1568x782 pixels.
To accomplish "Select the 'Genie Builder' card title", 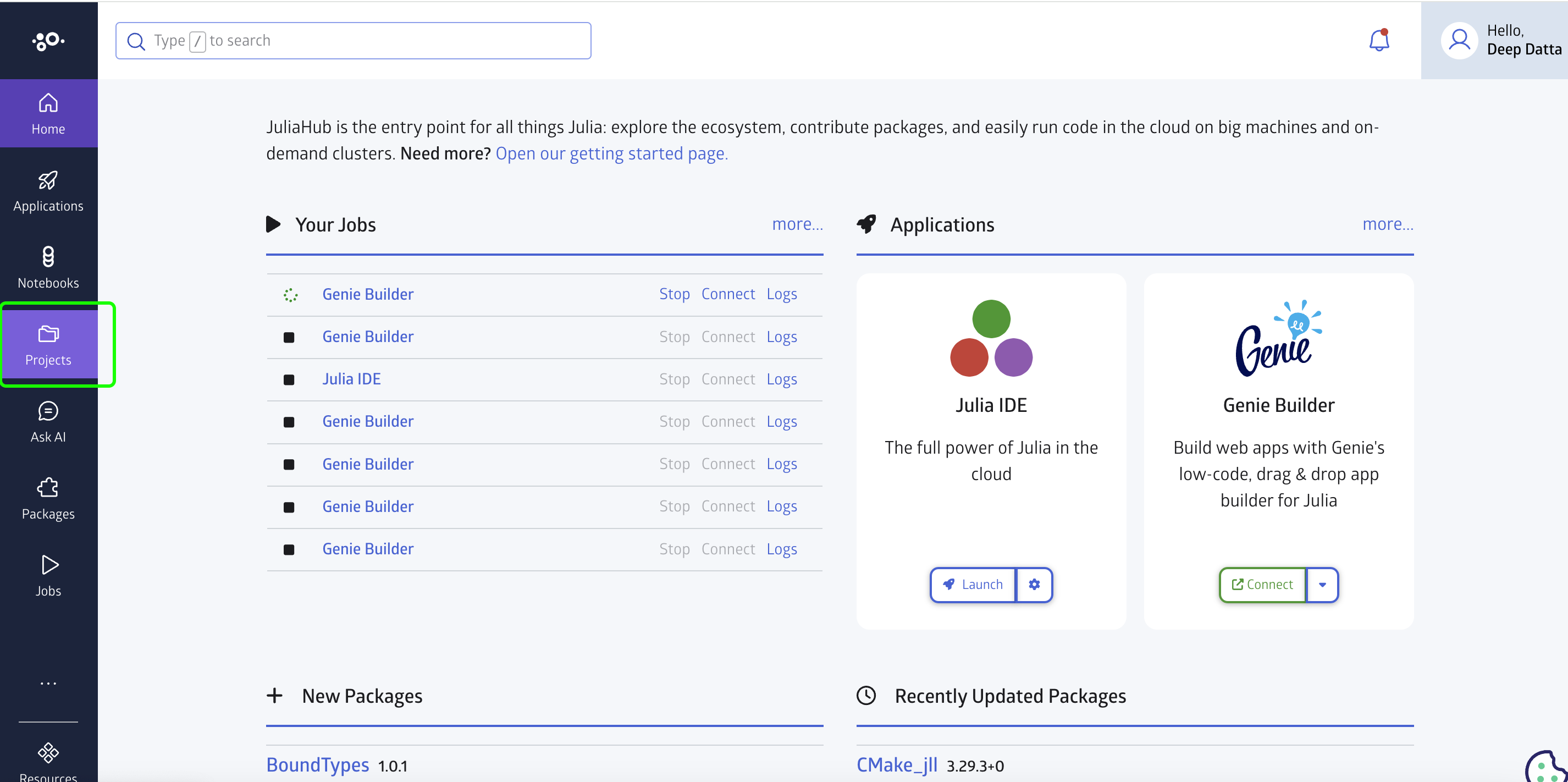I will pyautogui.click(x=1278, y=405).
